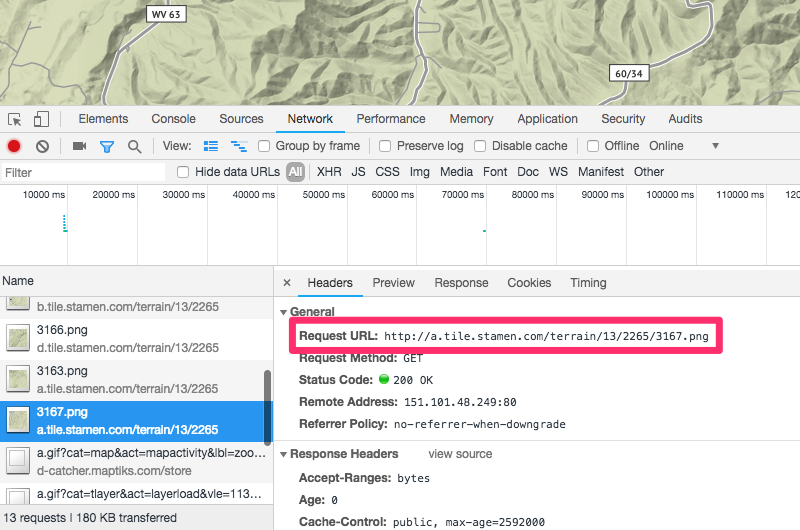Click the view source link

pyautogui.click(x=460, y=454)
